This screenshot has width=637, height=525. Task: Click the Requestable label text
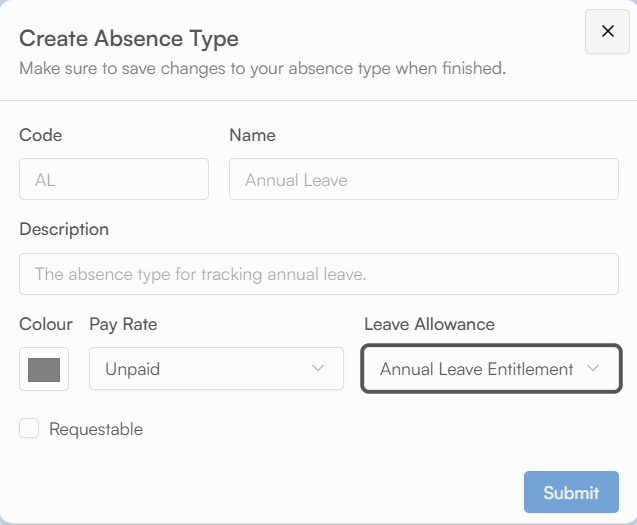(96, 429)
